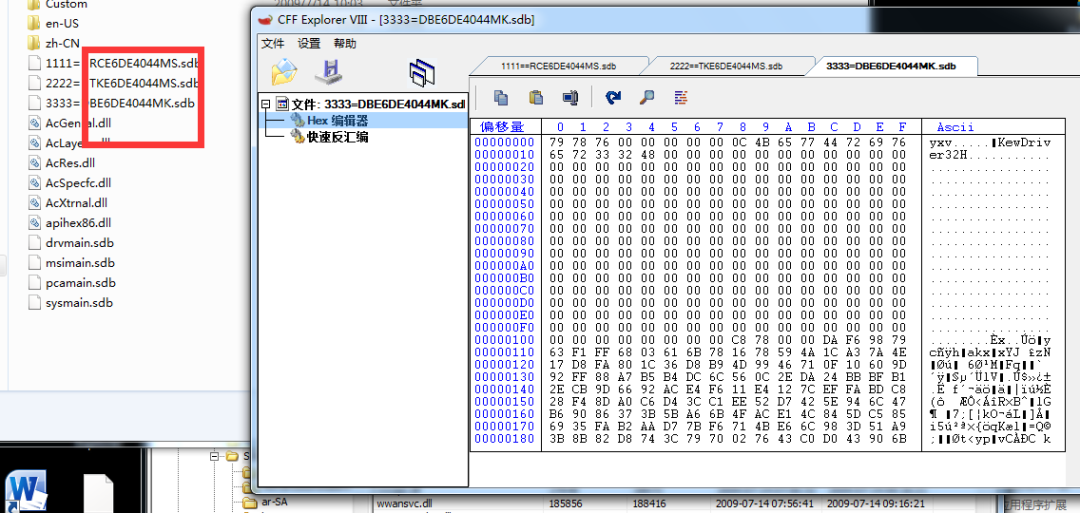The height and width of the screenshot is (513, 1080).
Task: Collapse the 文件: 3333=DBE6DE4044MK.sdb tree node
Action: [x=265, y=104]
